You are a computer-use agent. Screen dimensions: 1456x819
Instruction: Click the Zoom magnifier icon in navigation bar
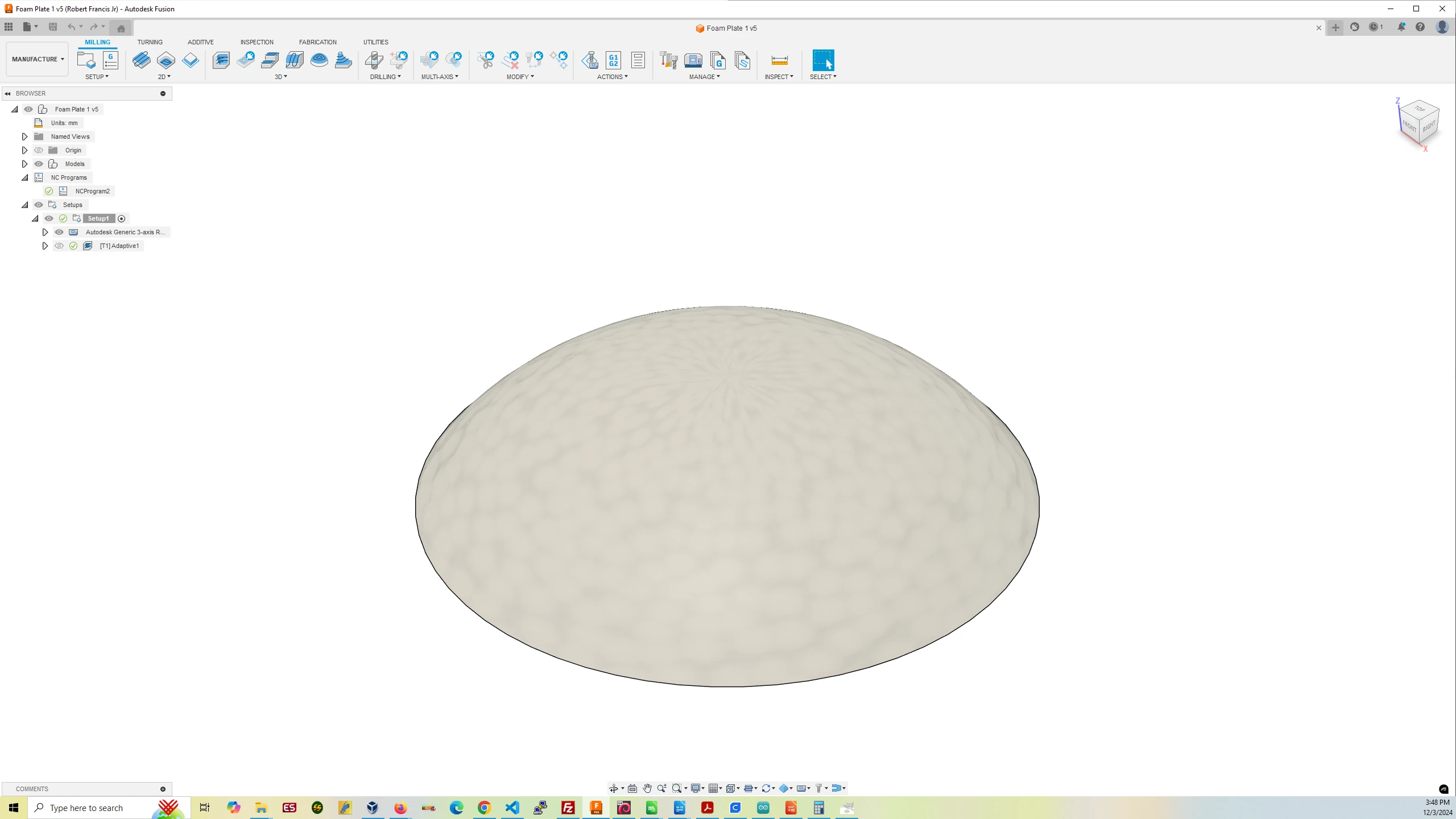coord(661,788)
